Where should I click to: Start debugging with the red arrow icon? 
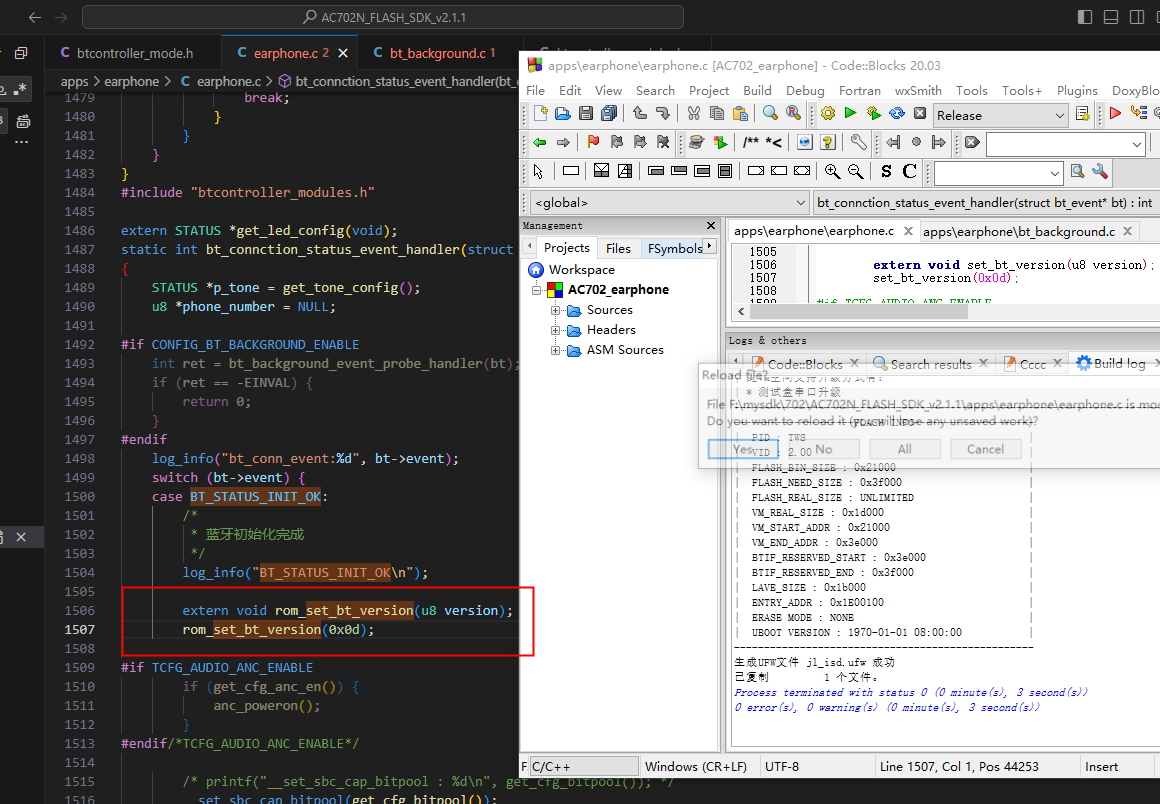pos(1116,113)
